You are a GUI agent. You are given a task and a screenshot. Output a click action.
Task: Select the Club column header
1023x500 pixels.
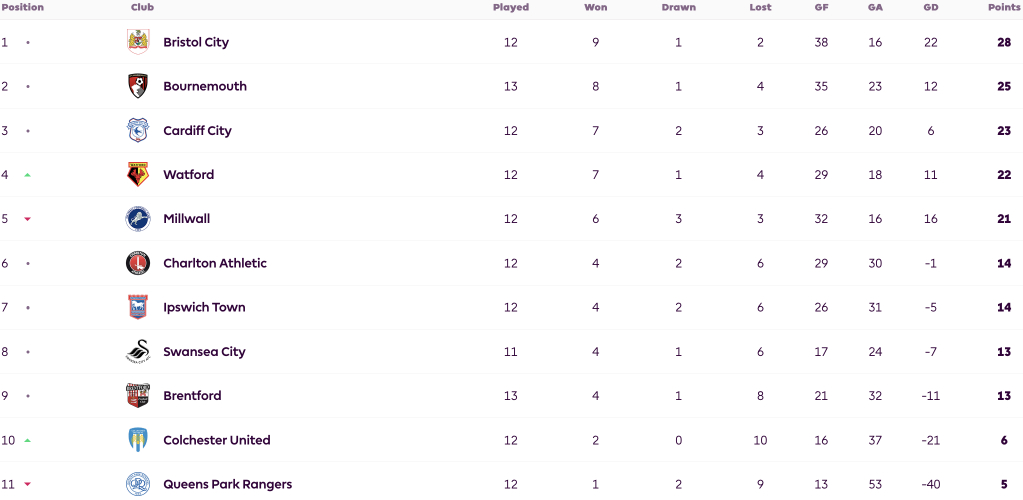(x=142, y=7)
